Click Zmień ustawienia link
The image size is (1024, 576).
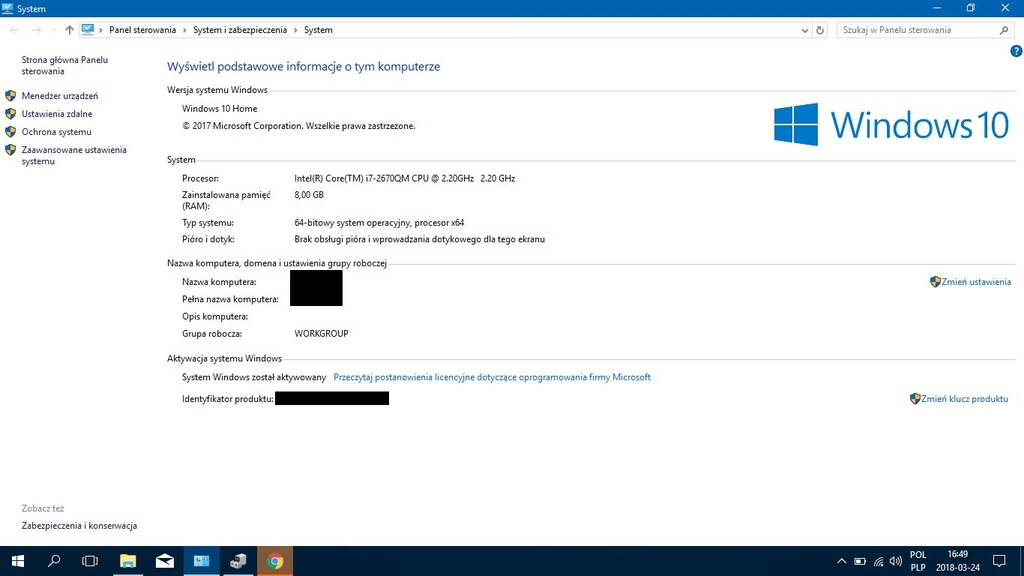(976, 282)
